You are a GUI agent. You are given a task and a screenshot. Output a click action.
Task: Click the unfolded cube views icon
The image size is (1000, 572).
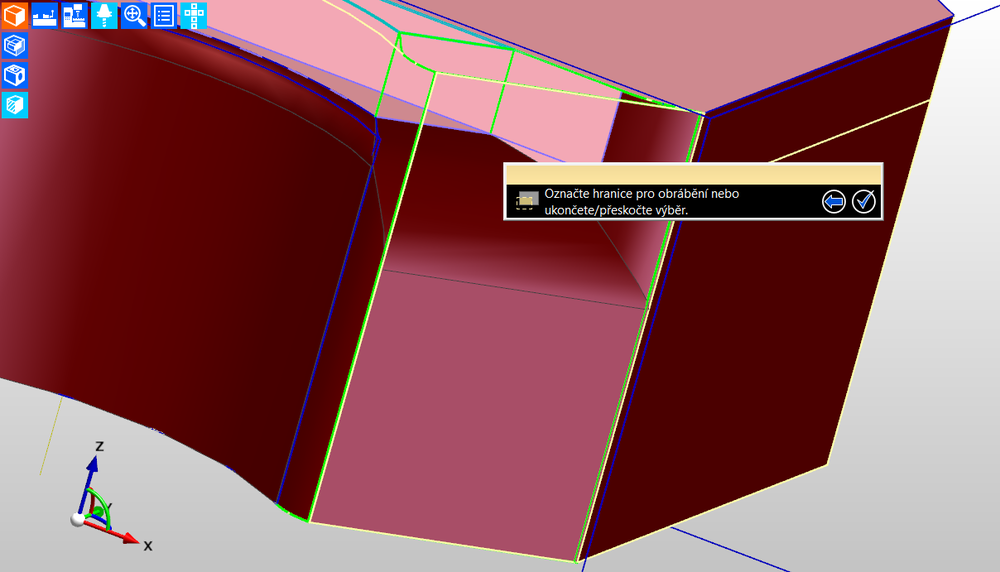click(194, 15)
